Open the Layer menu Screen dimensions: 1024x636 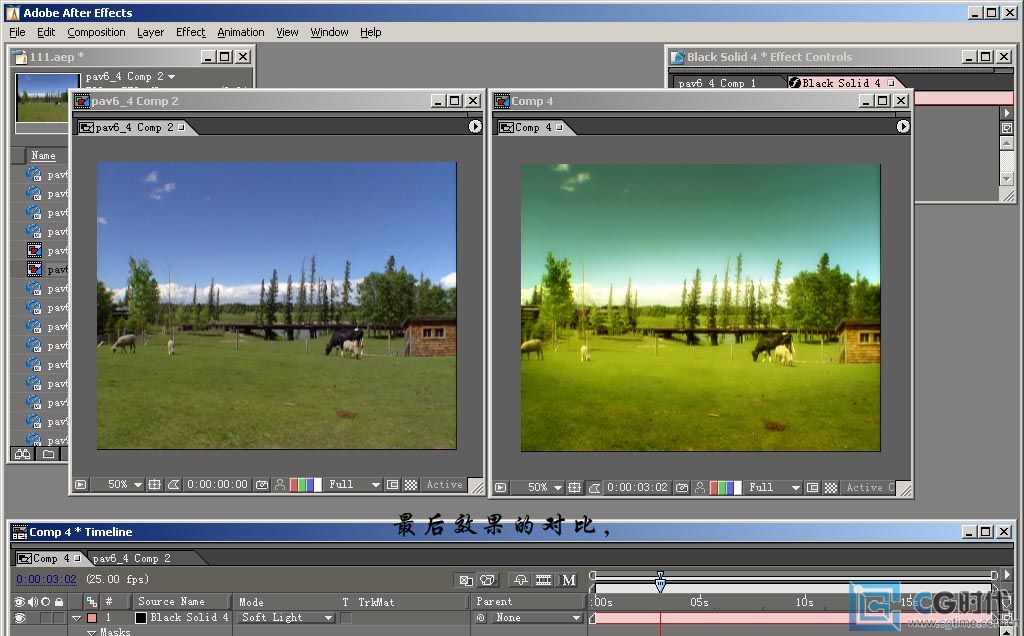(150, 32)
